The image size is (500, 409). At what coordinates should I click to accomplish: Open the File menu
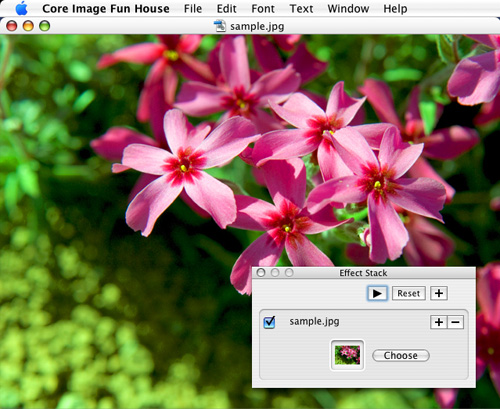tap(193, 8)
